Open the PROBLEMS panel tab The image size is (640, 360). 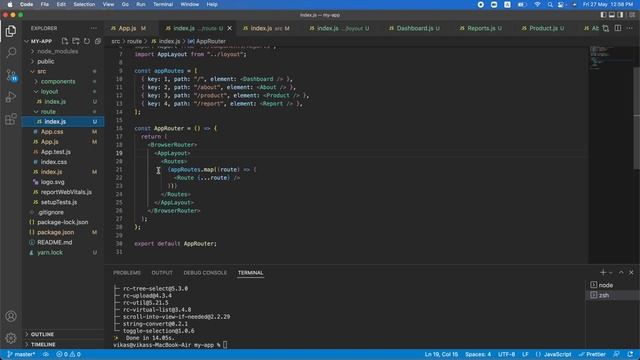[127, 273]
